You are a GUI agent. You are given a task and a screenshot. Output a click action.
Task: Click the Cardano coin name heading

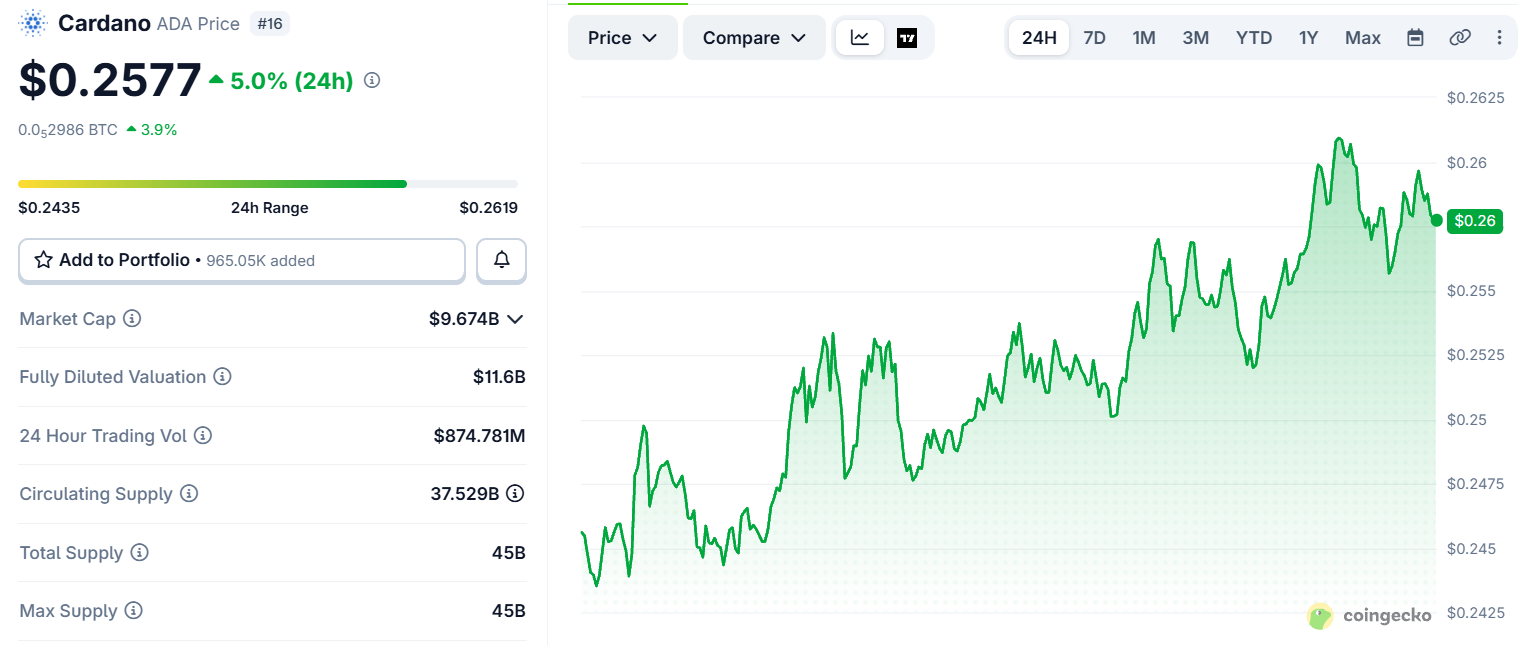[x=104, y=23]
